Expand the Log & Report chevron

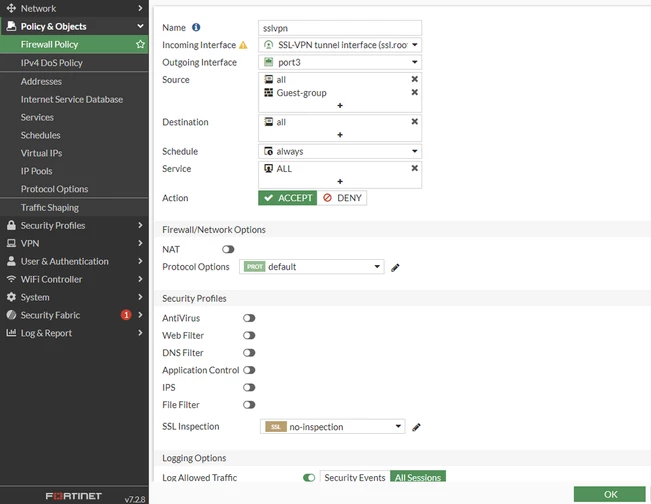click(140, 333)
